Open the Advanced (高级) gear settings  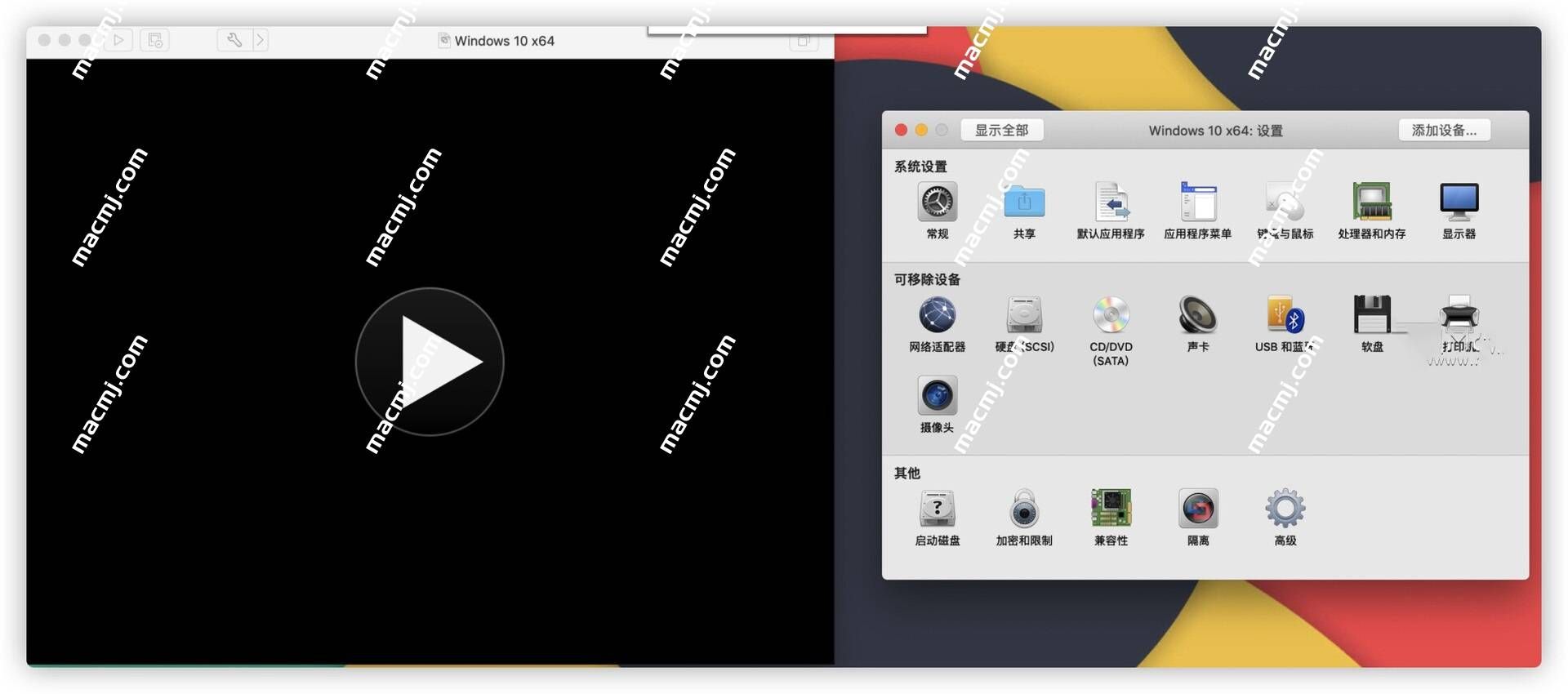coord(1285,509)
